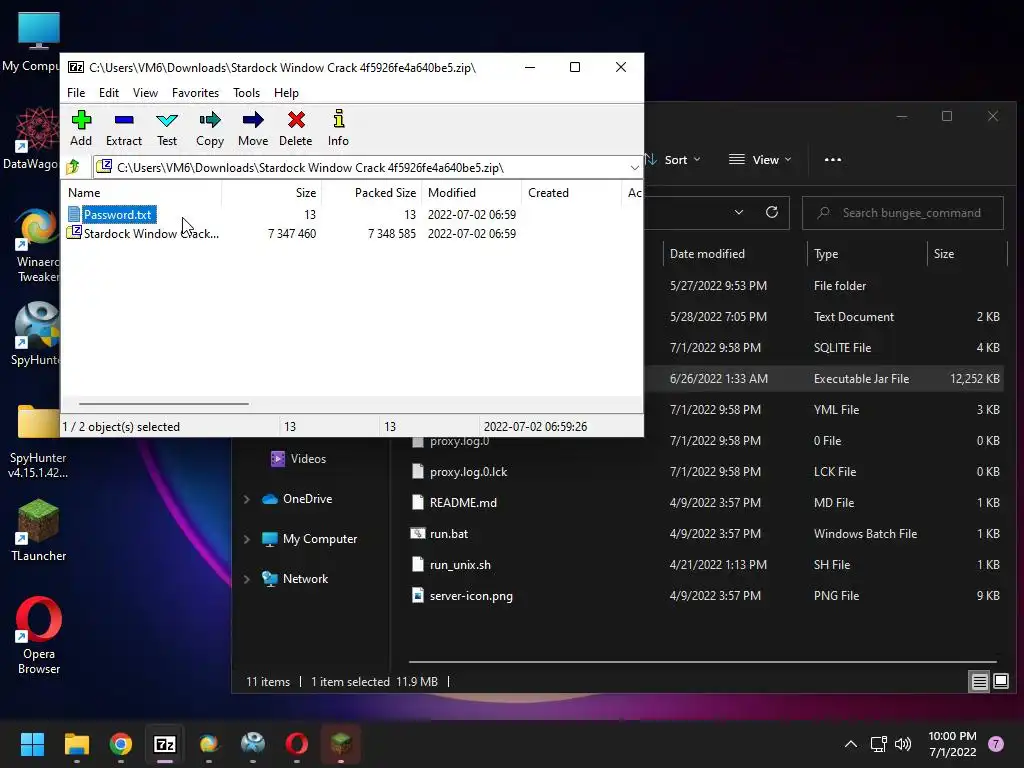
Task: Click the Extract toolbar icon
Action: (x=123, y=128)
